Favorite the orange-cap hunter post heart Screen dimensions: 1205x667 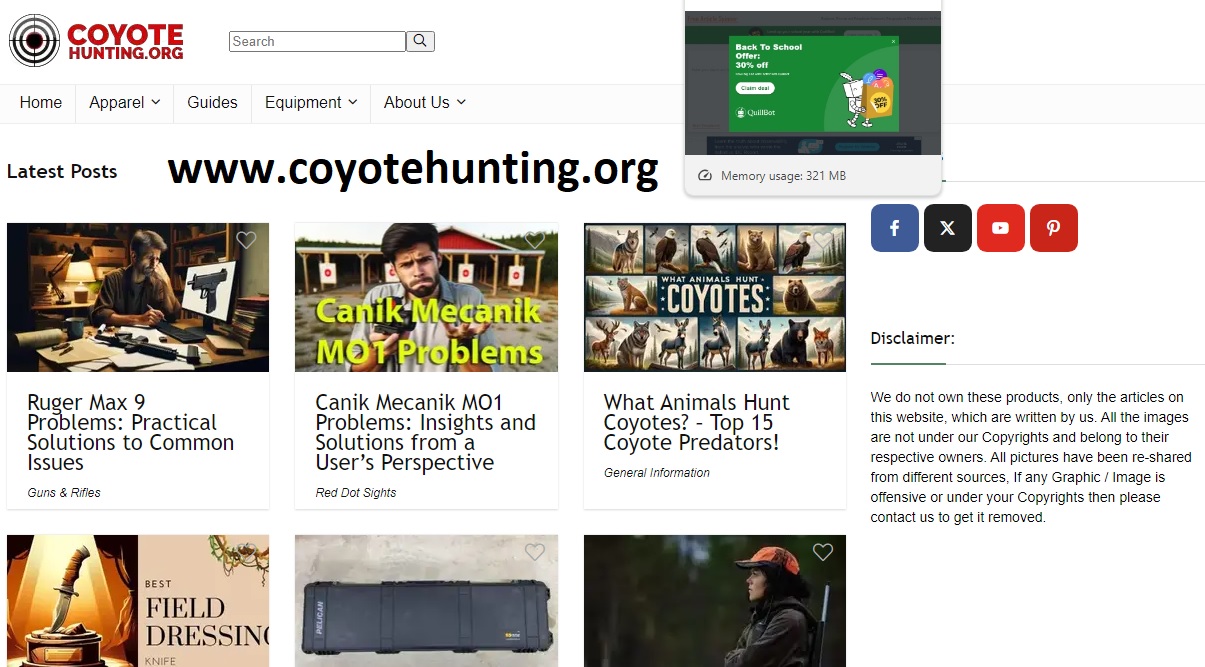click(x=823, y=552)
